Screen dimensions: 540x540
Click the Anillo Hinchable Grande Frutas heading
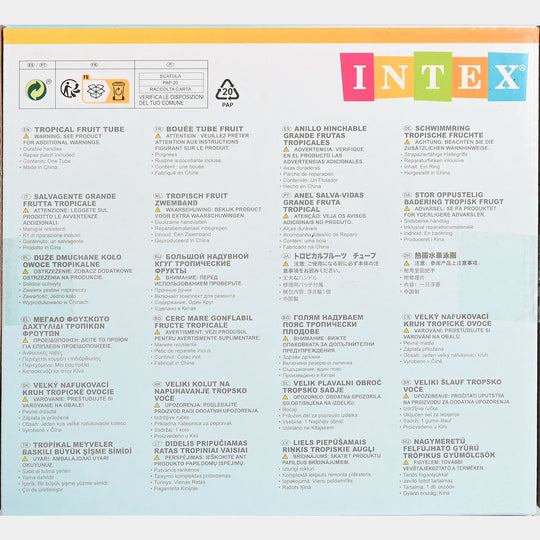pyautogui.click(x=324, y=135)
